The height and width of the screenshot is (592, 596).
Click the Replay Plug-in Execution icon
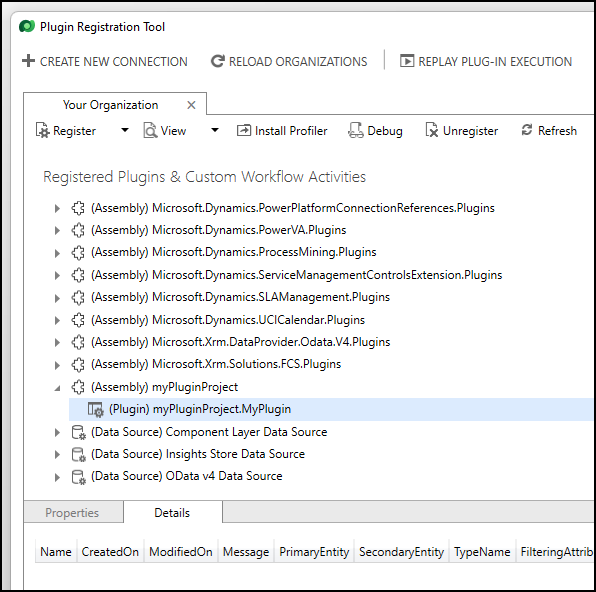[x=407, y=61]
